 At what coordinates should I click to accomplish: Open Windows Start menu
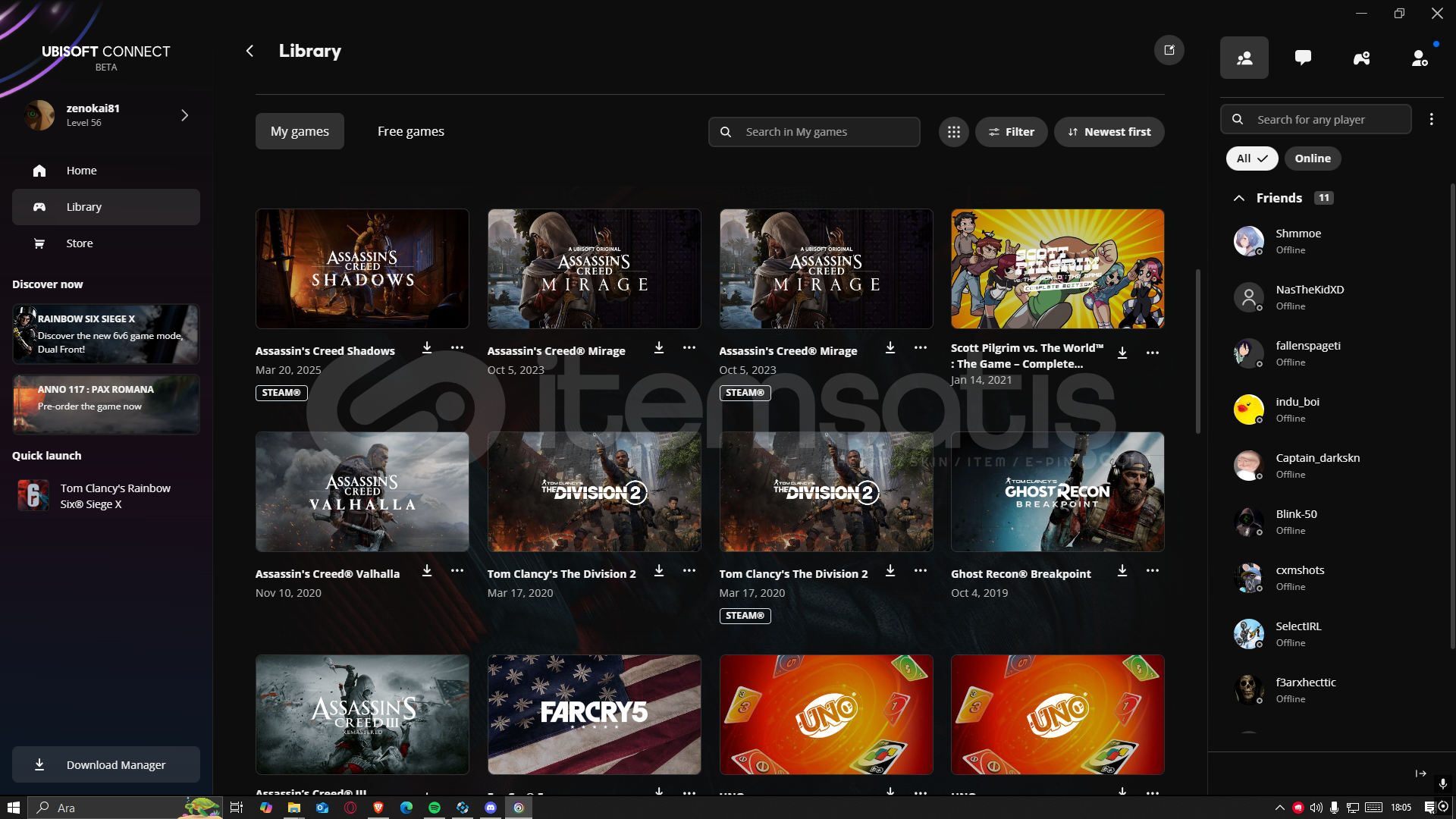pyautogui.click(x=13, y=808)
